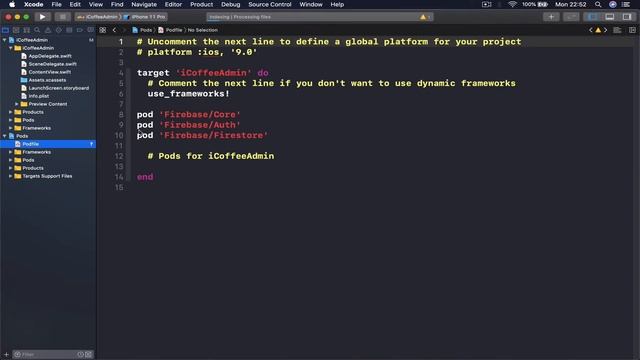Viewport: 640px width, 360px height.
Task: Collapse the iCoffeeAdmin group folder
Action: [x=11, y=48]
